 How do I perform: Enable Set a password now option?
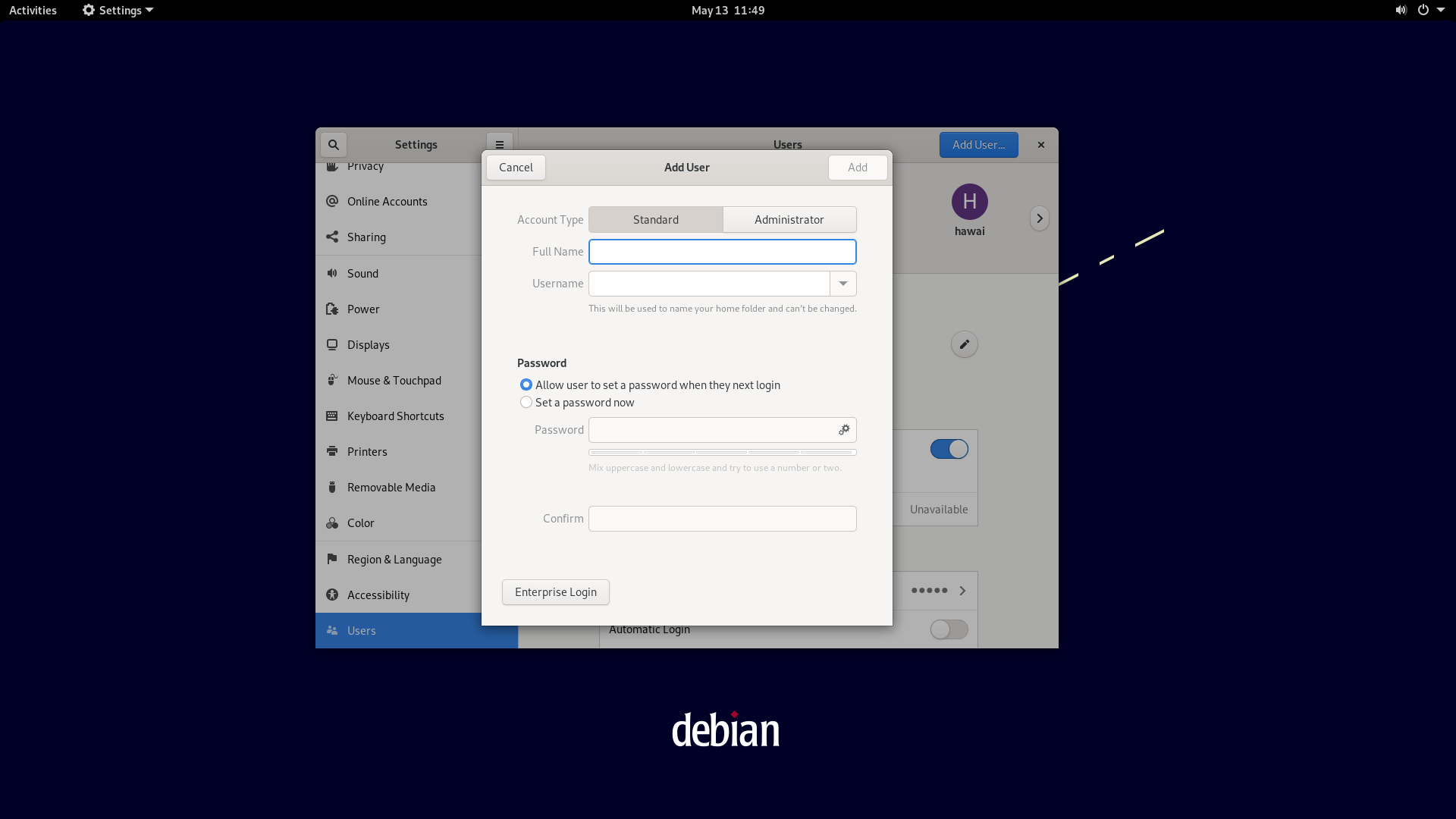(x=526, y=402)
